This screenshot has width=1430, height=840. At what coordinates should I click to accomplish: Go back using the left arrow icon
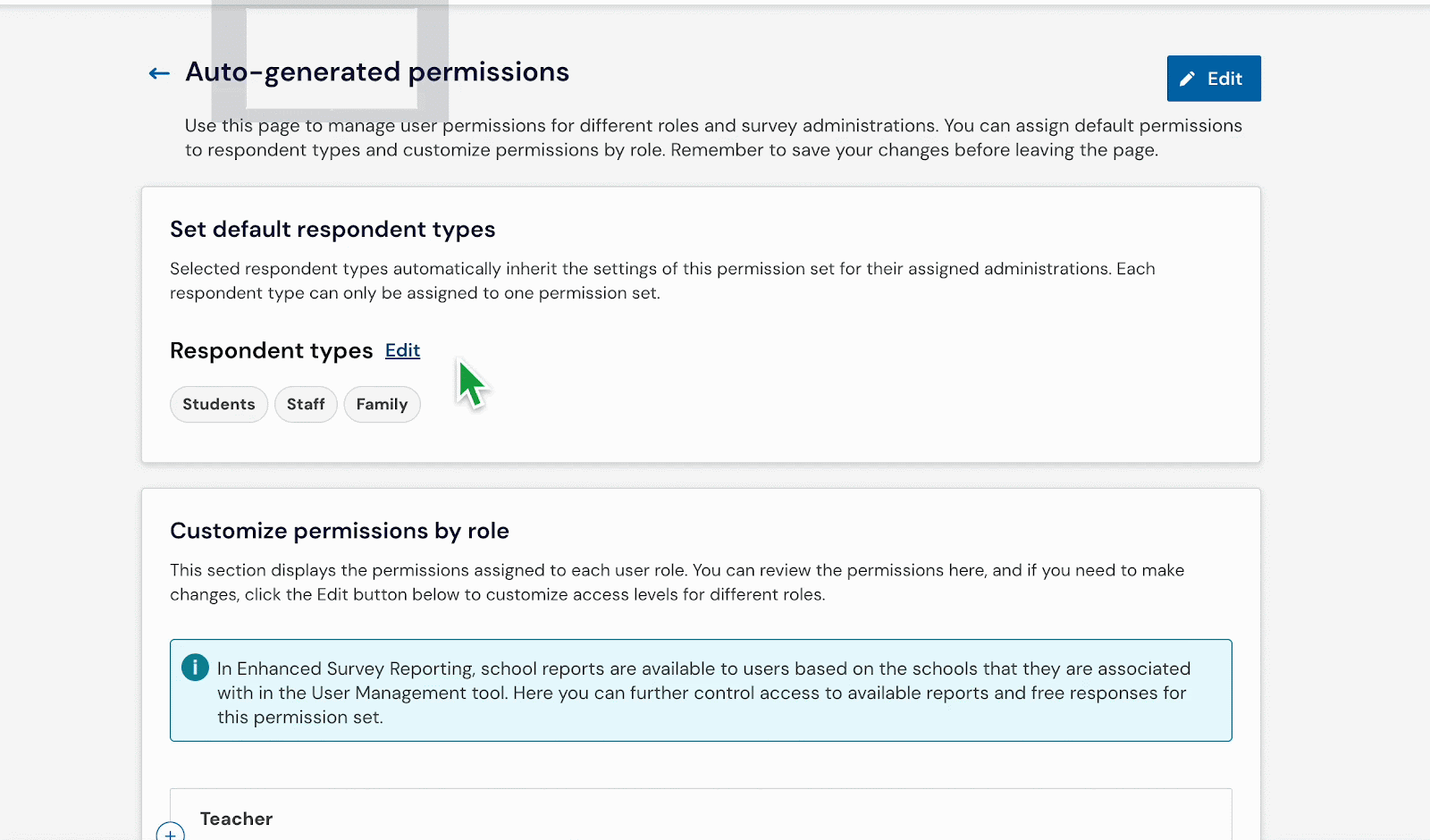pyautogui.click(x=159, y=73)
